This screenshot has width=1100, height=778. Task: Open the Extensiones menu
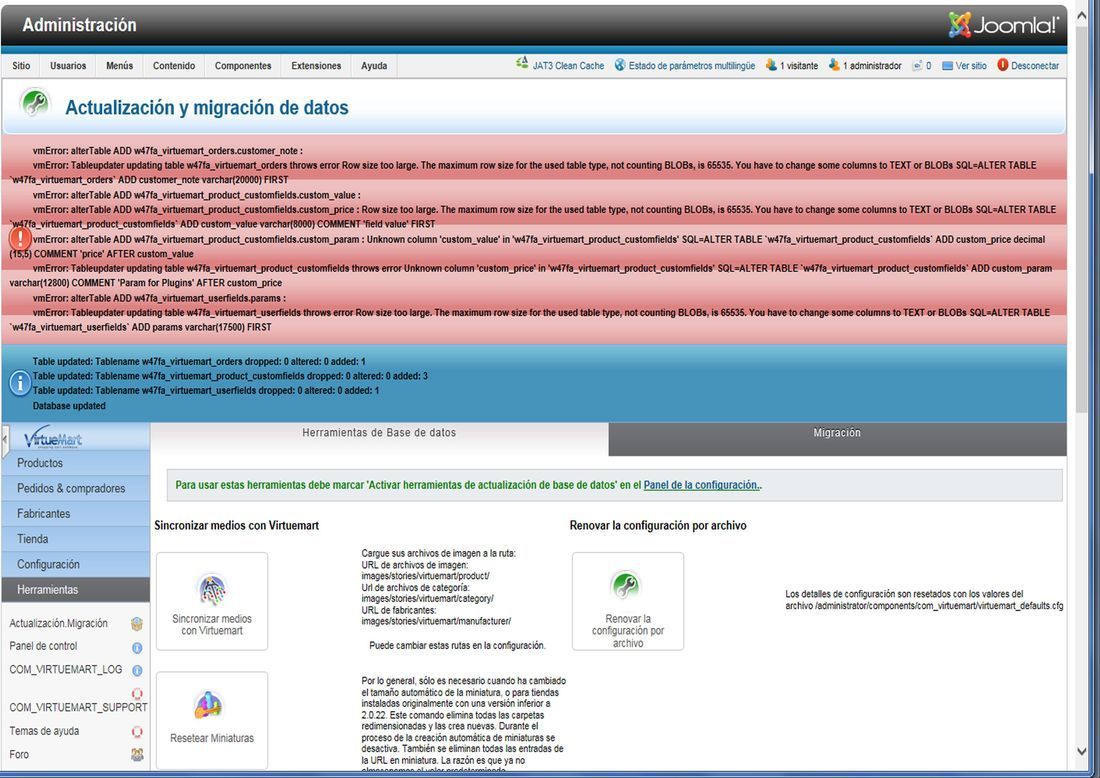[x=316, y=66]
